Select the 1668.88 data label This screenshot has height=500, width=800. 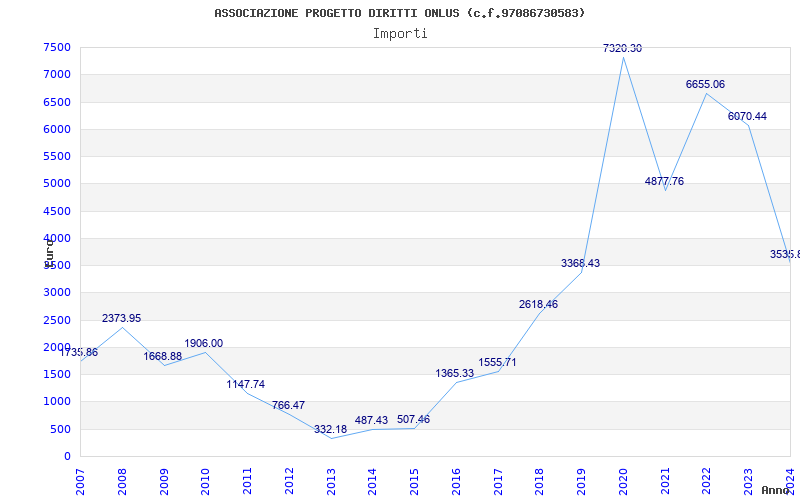point(162,356)
